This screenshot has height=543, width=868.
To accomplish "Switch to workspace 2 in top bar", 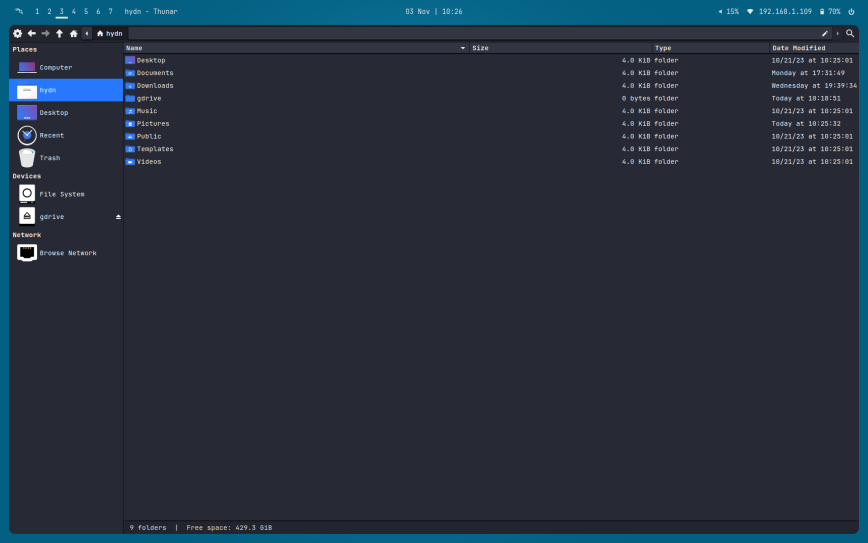I will 49,12.
